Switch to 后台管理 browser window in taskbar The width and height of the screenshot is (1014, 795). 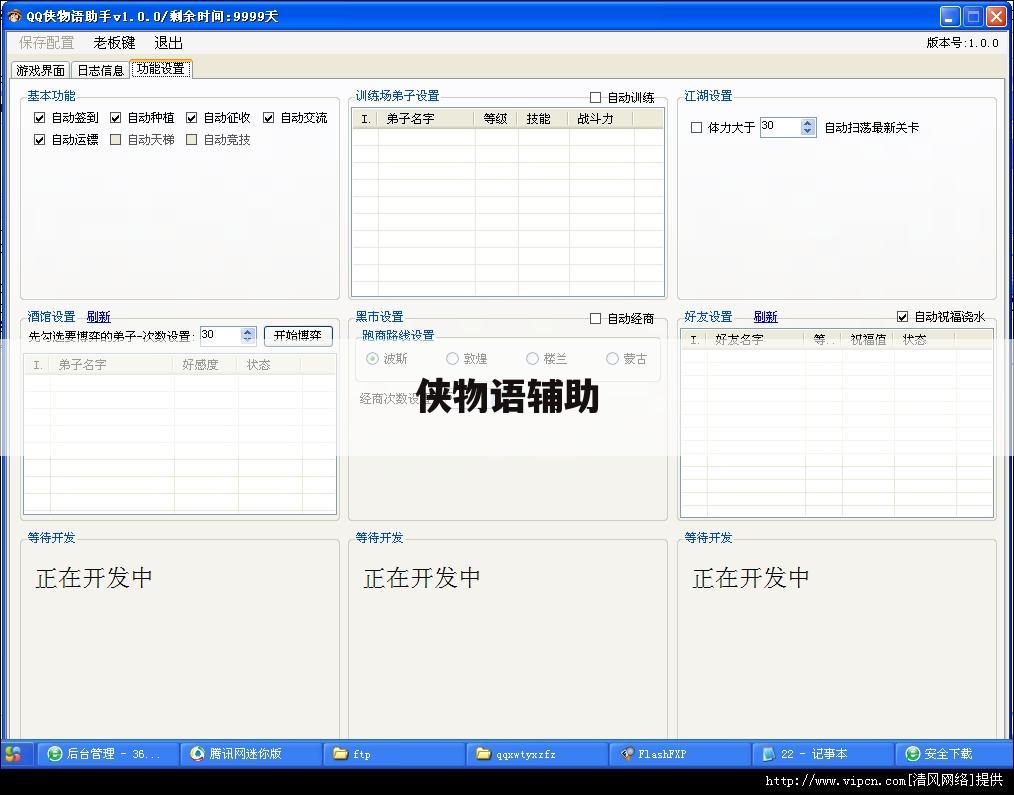pos(107,754)
